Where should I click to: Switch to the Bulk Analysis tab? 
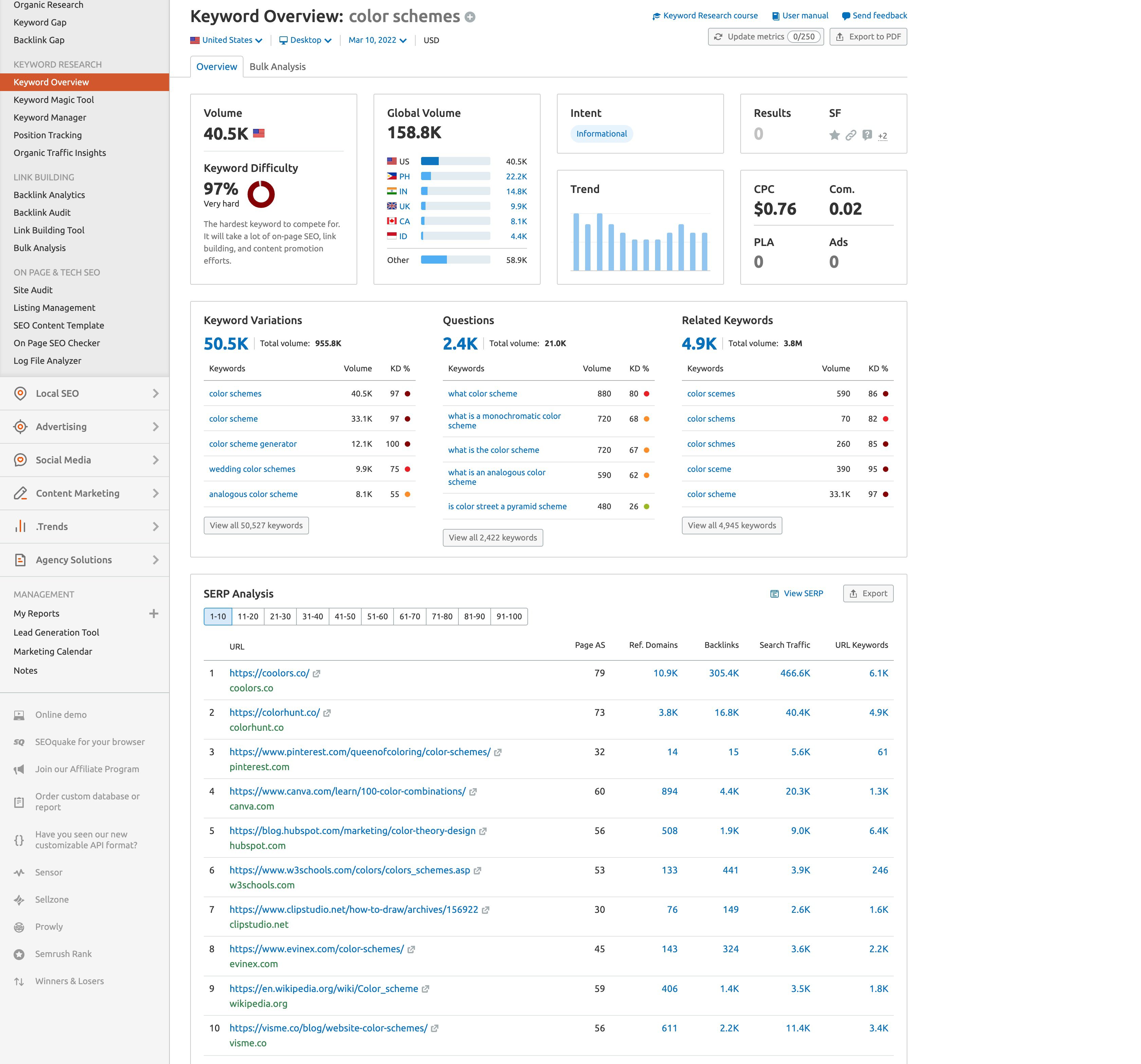[x=277, y=67]
